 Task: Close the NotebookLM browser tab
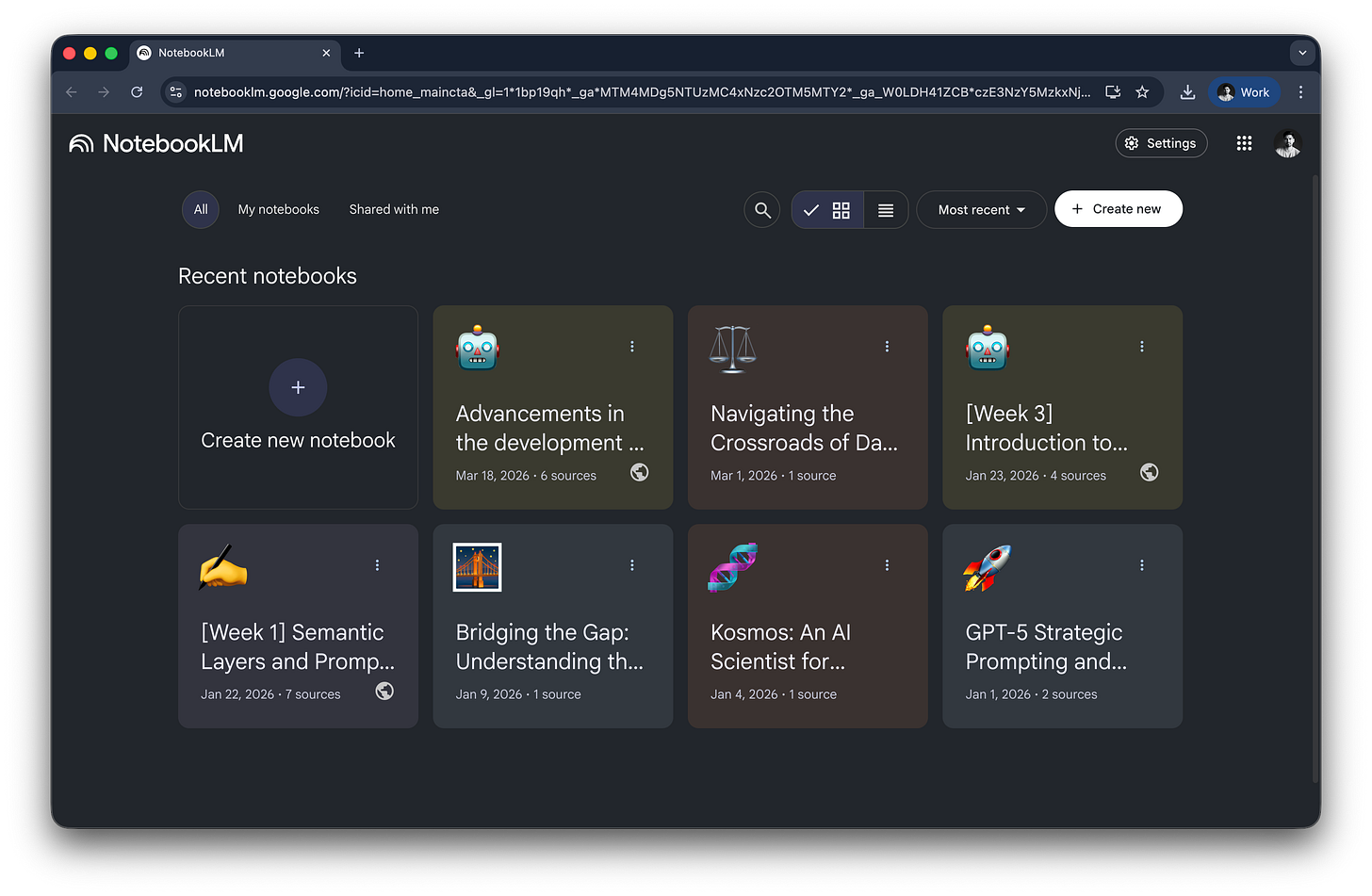point(326,53)
